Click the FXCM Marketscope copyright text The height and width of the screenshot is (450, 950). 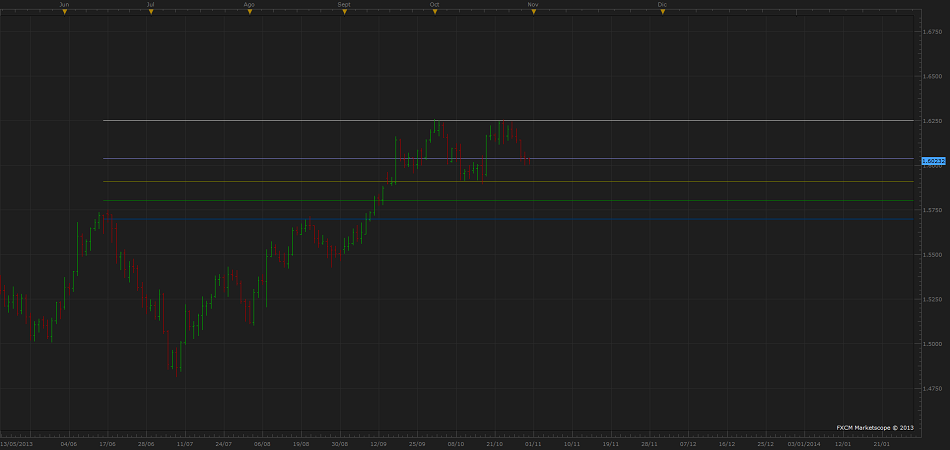tap(875, 427)
